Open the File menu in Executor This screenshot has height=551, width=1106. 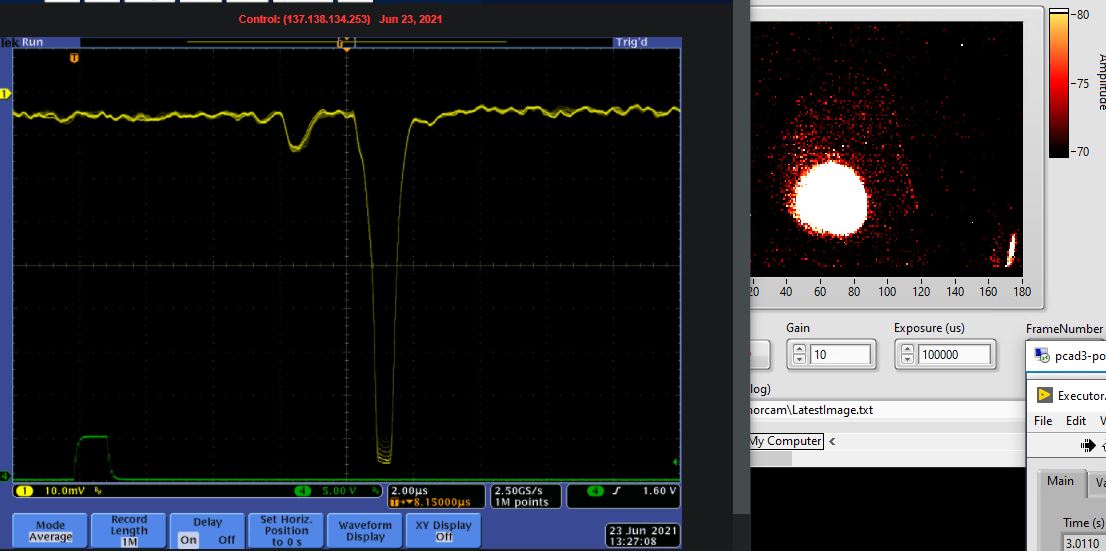point(1043,421)
